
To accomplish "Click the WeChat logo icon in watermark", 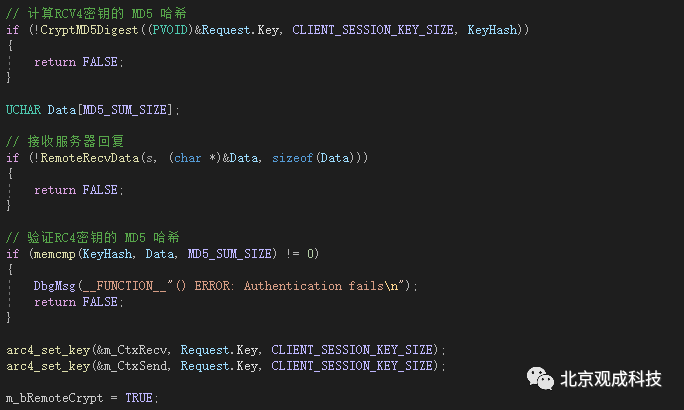I will tap(540, 378).
